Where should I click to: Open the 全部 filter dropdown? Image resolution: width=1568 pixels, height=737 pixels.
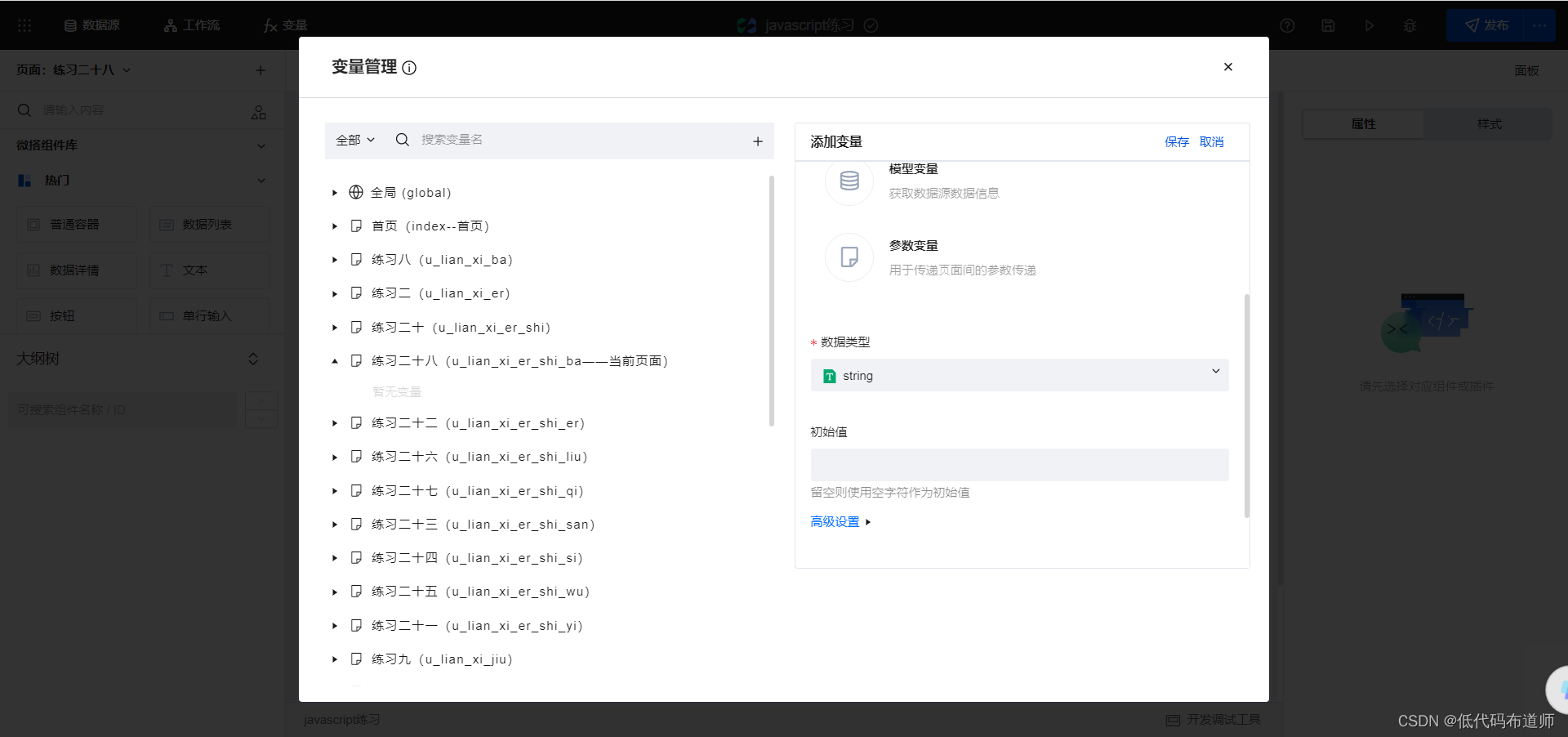tap(355, 141)
